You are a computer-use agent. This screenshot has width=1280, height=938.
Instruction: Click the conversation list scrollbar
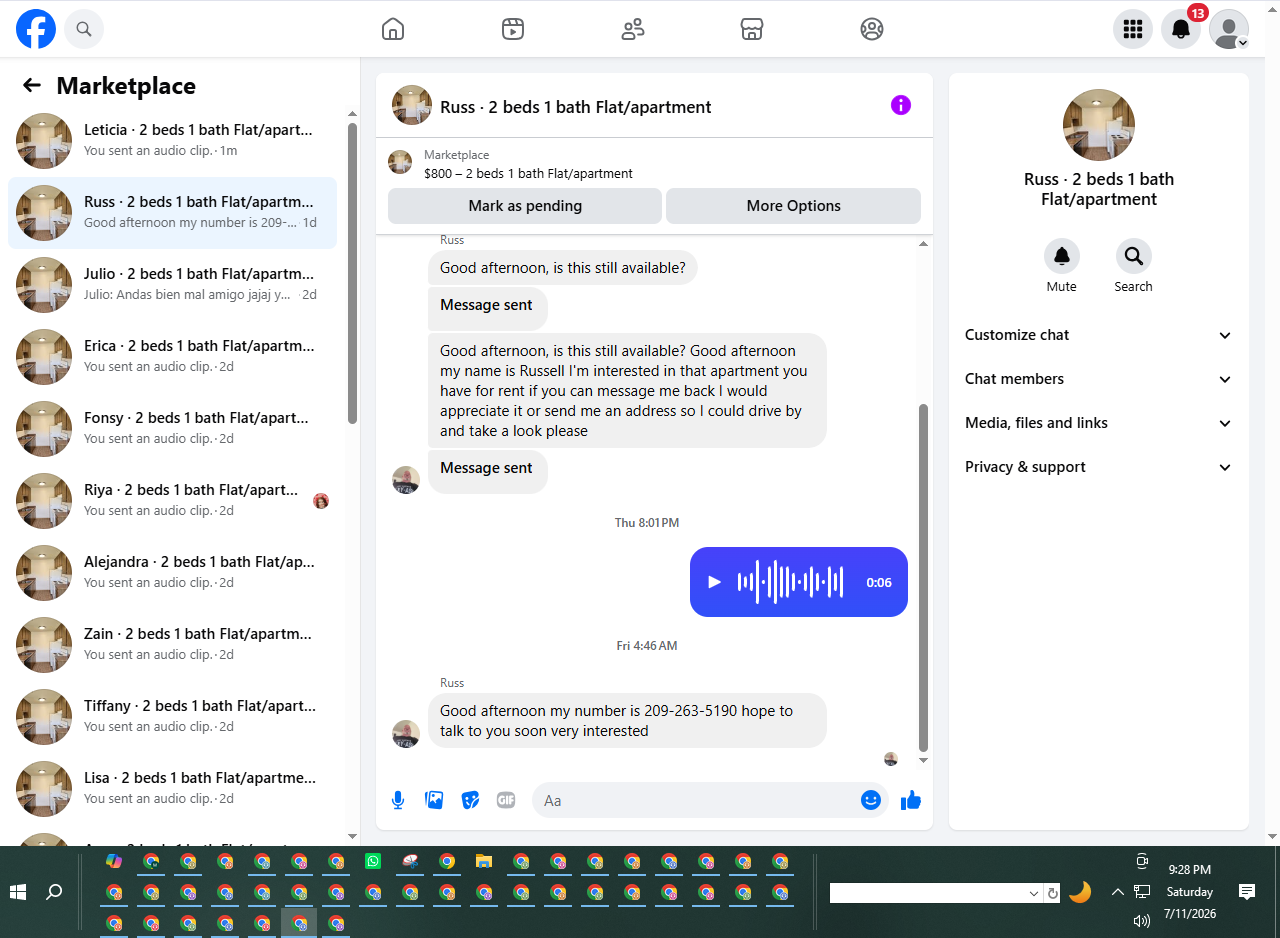tap(352, 273)
